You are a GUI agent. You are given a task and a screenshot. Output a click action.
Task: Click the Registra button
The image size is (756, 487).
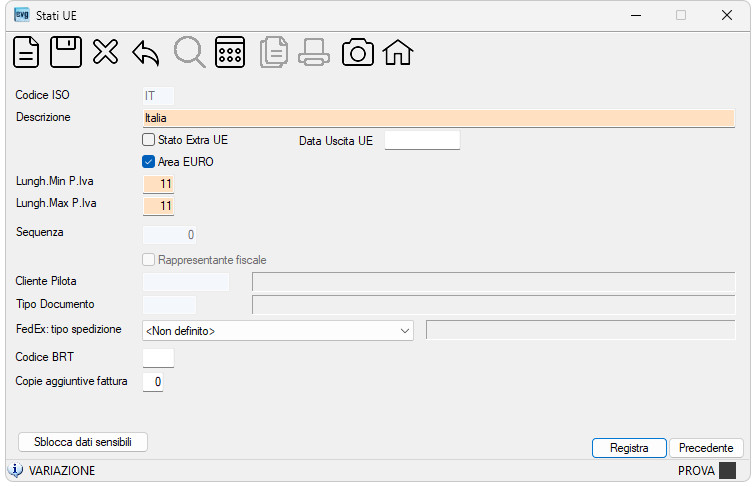point(629,448)
